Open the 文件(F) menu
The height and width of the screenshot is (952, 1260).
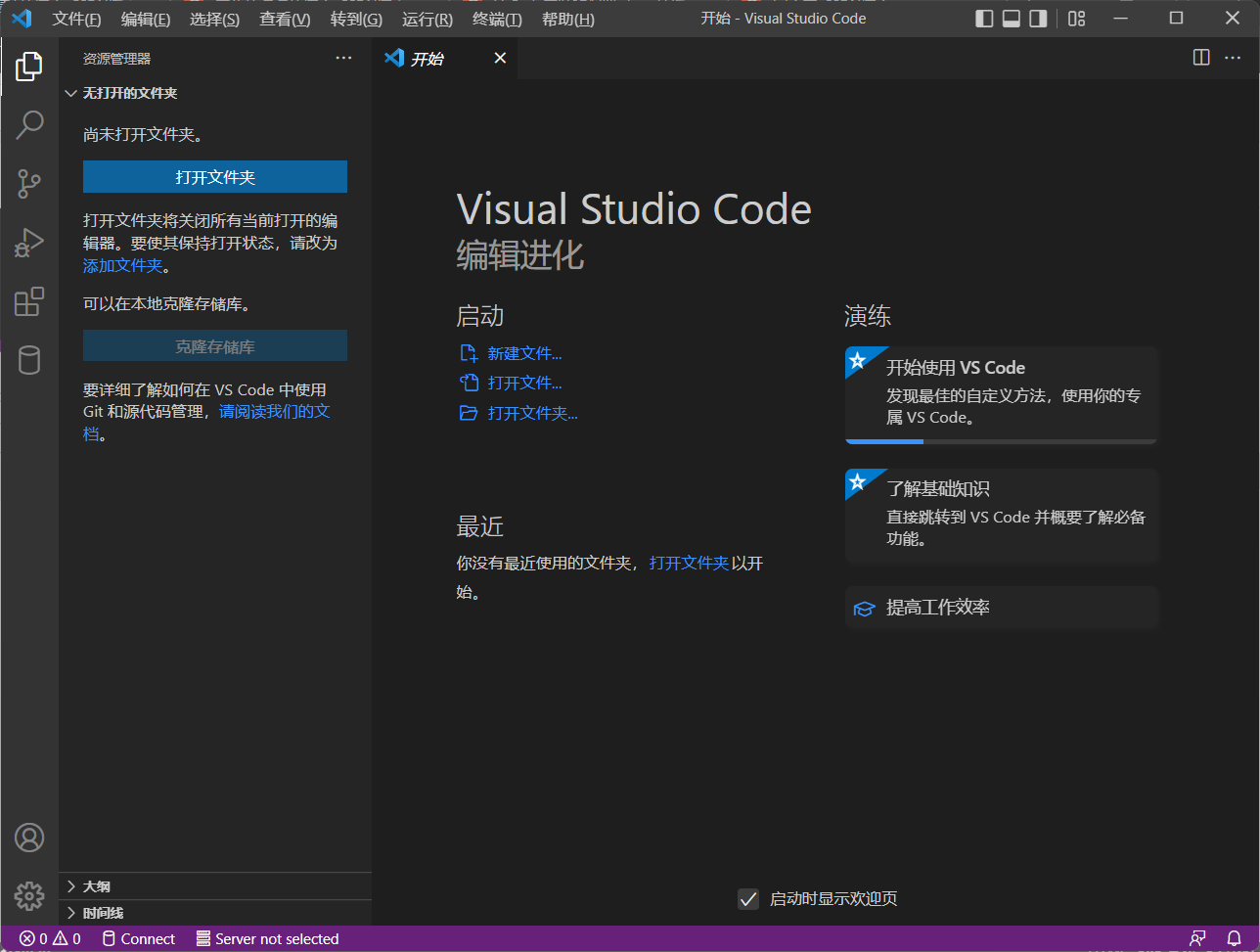(x=76, y=20)
